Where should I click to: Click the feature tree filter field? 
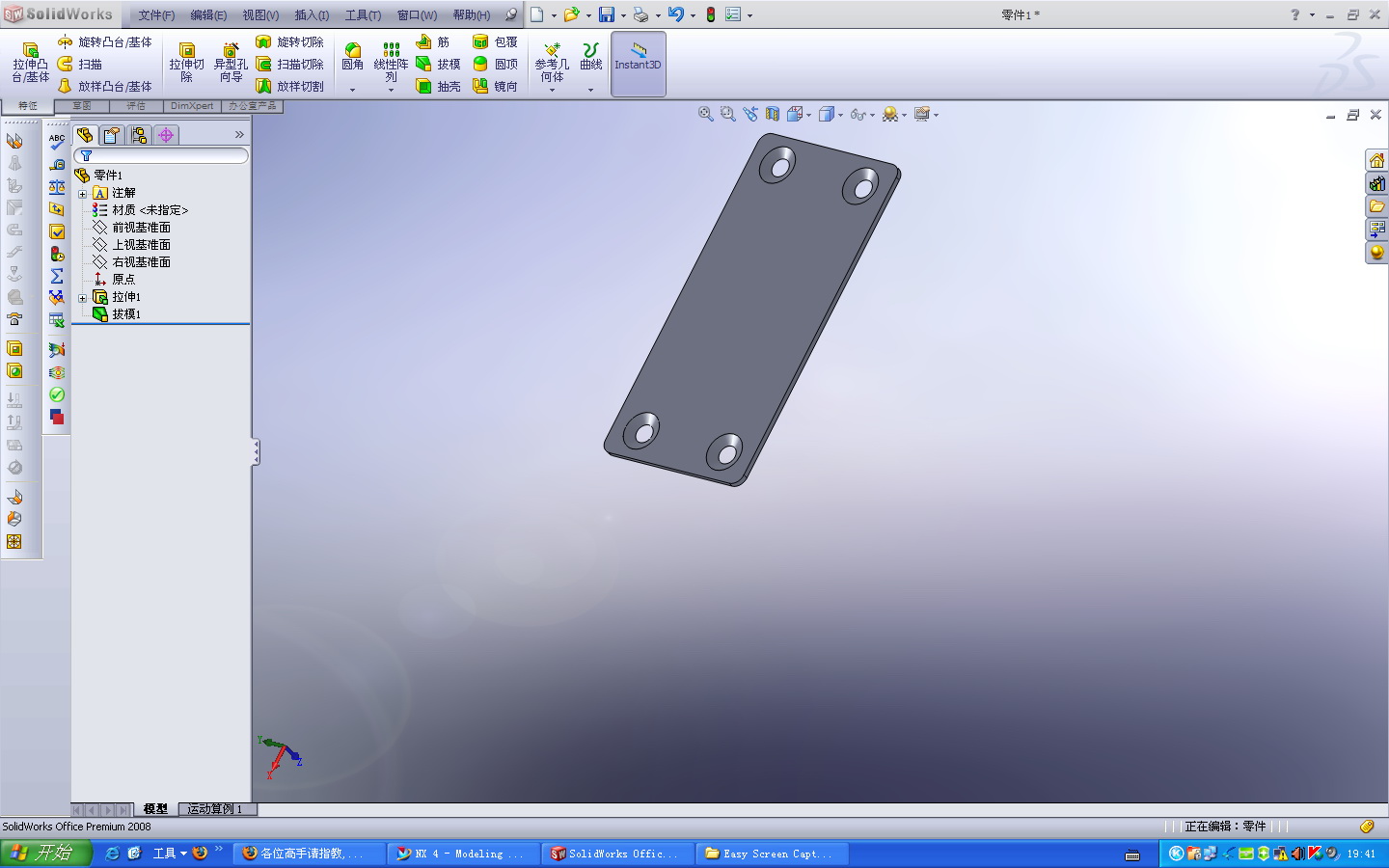pos(161,155)
